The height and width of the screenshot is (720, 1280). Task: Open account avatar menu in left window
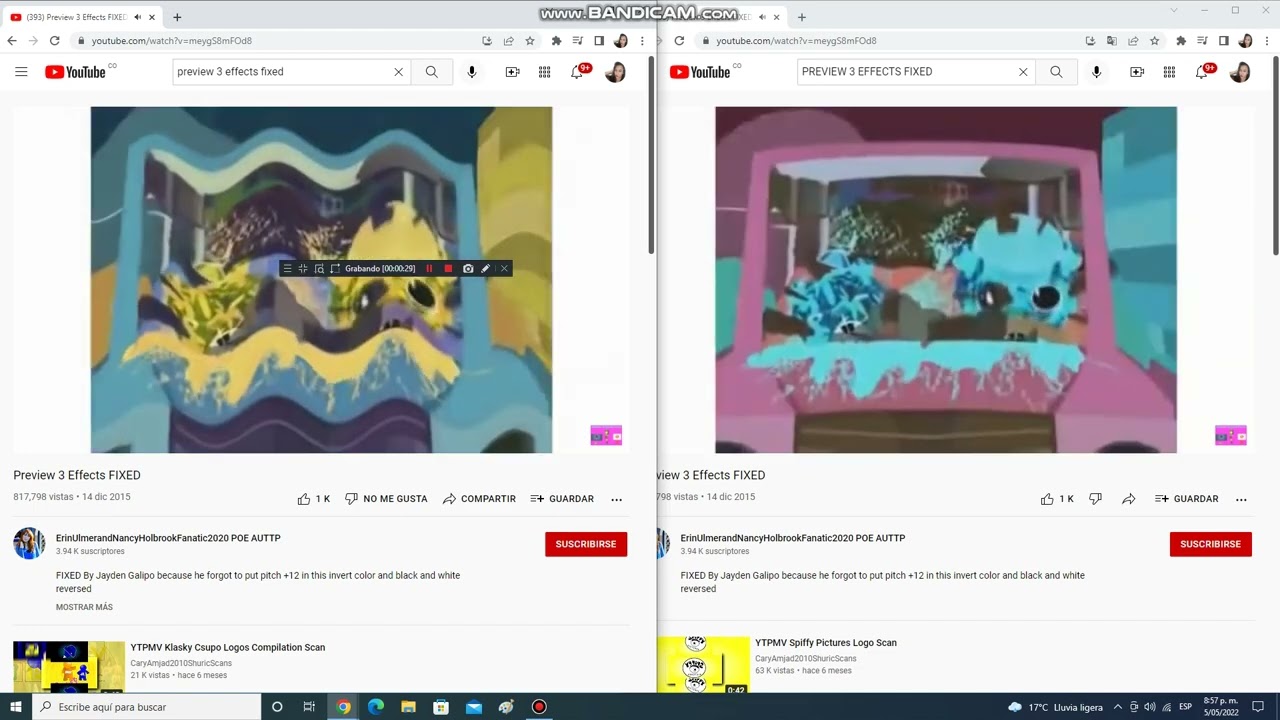tap(615, 72)
